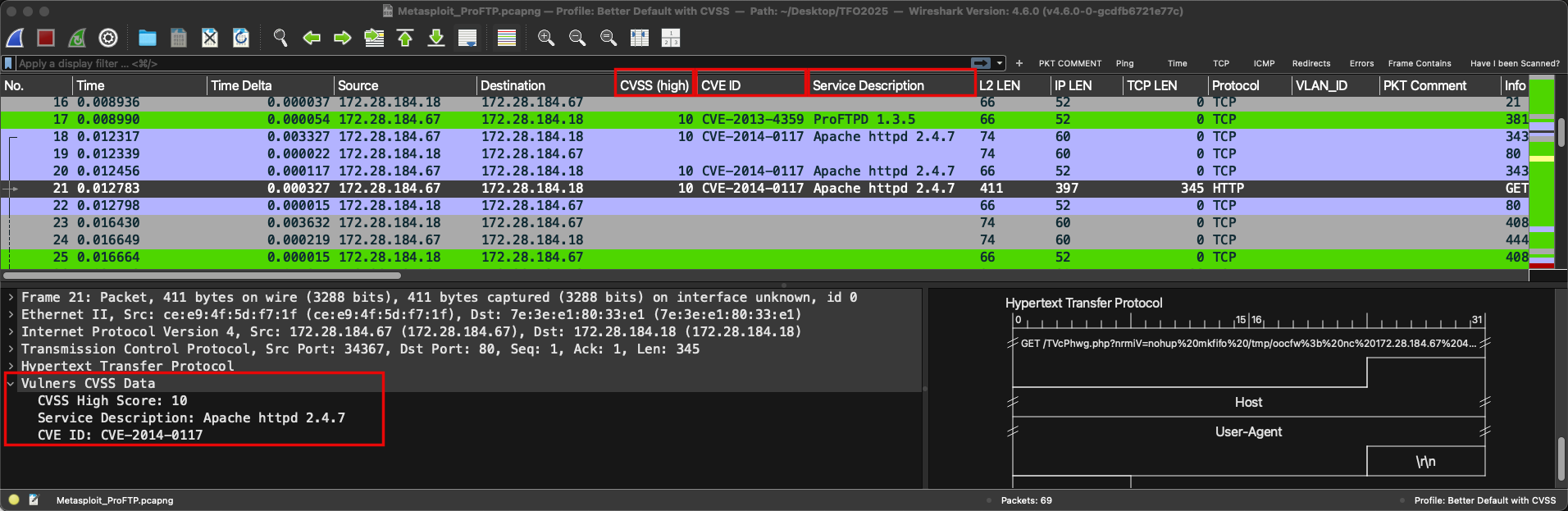
Task: Add a new filter button with plus
Action: (x=1019, y=63)
